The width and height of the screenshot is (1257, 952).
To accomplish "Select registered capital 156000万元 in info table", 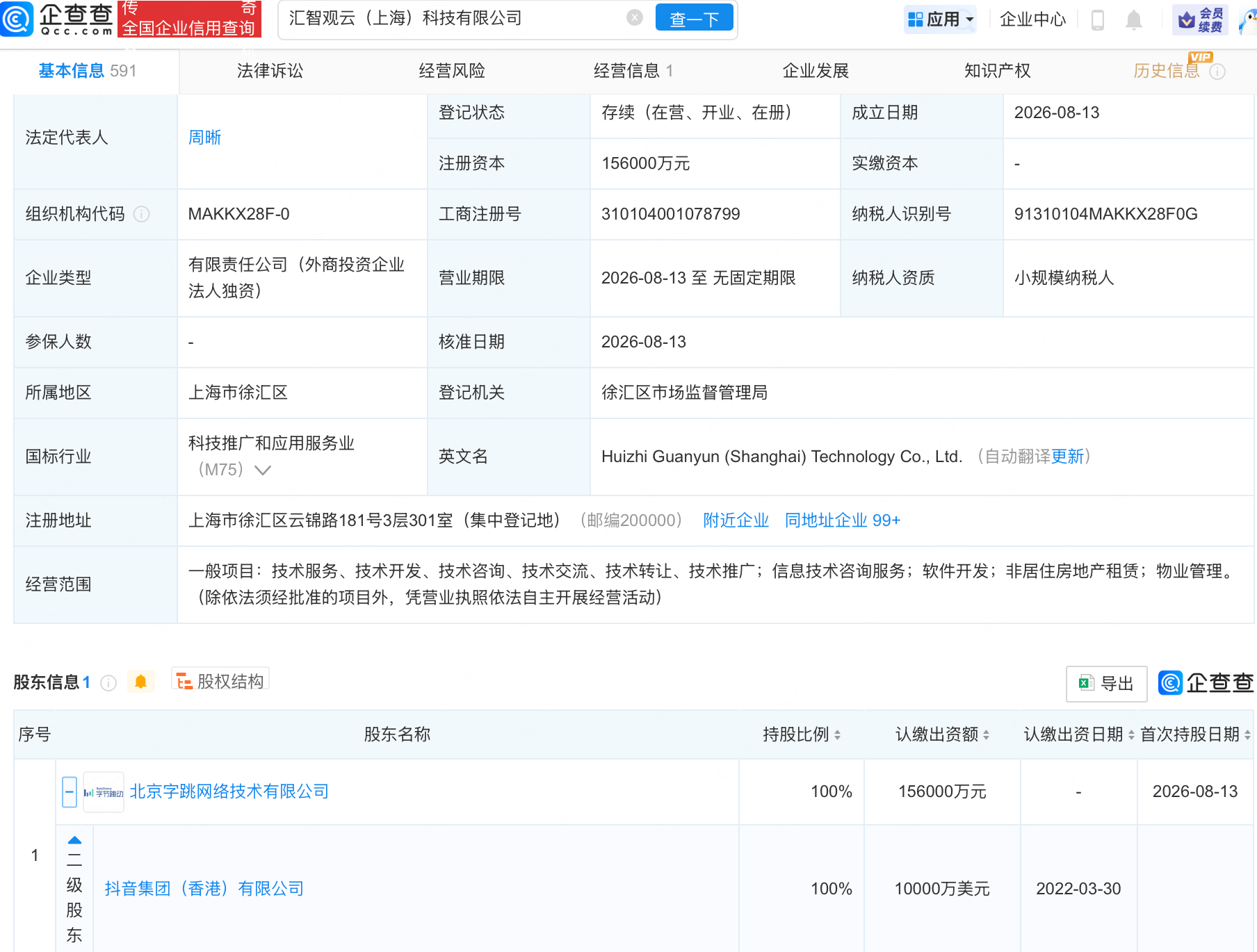I will click(645, 163).
